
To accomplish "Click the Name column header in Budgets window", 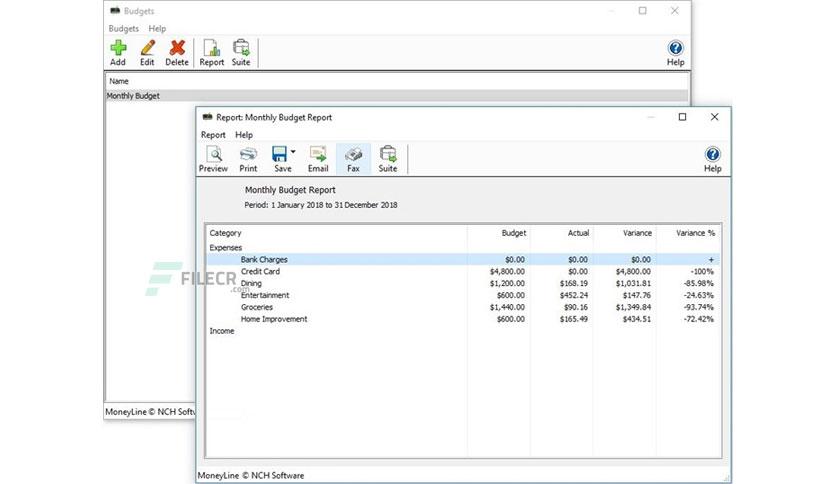I will tap(119, 81).
